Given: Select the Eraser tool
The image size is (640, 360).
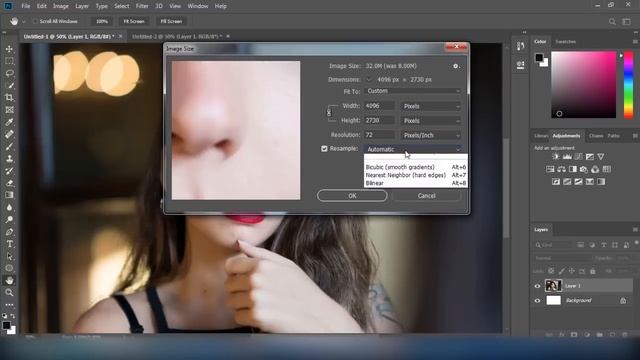Looking at the screenshot, I should click(9, 183).
